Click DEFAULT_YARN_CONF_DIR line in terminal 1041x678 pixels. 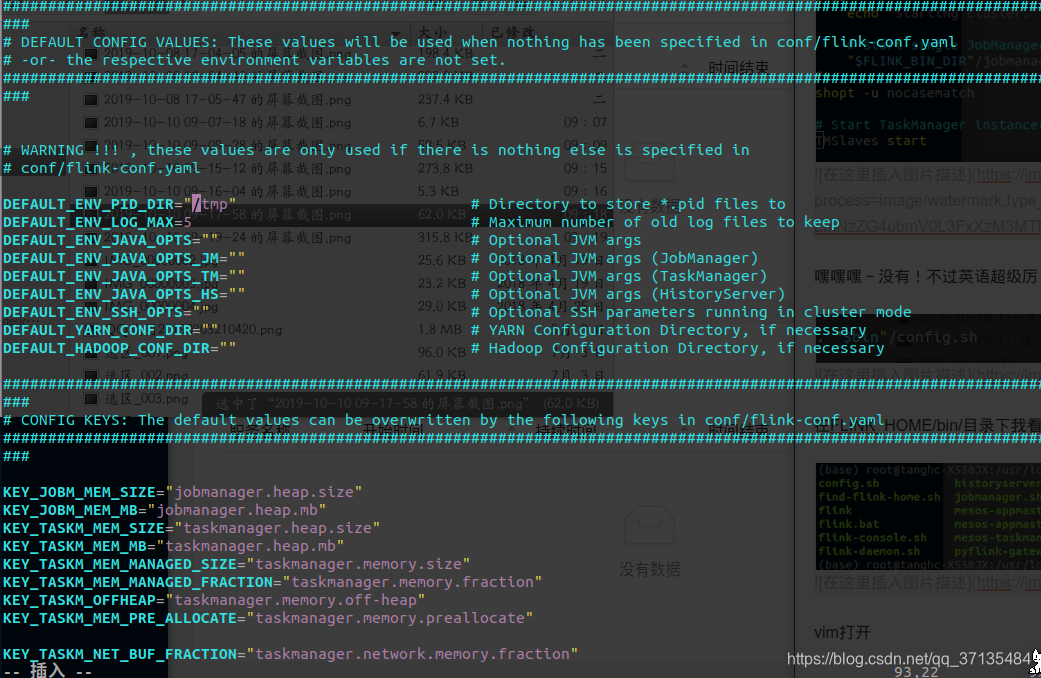[110, 329]
